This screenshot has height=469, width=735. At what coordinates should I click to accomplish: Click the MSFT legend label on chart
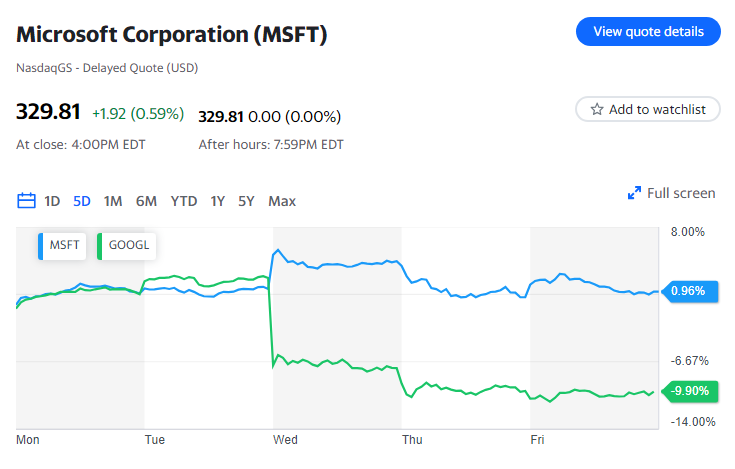(64, 245)
